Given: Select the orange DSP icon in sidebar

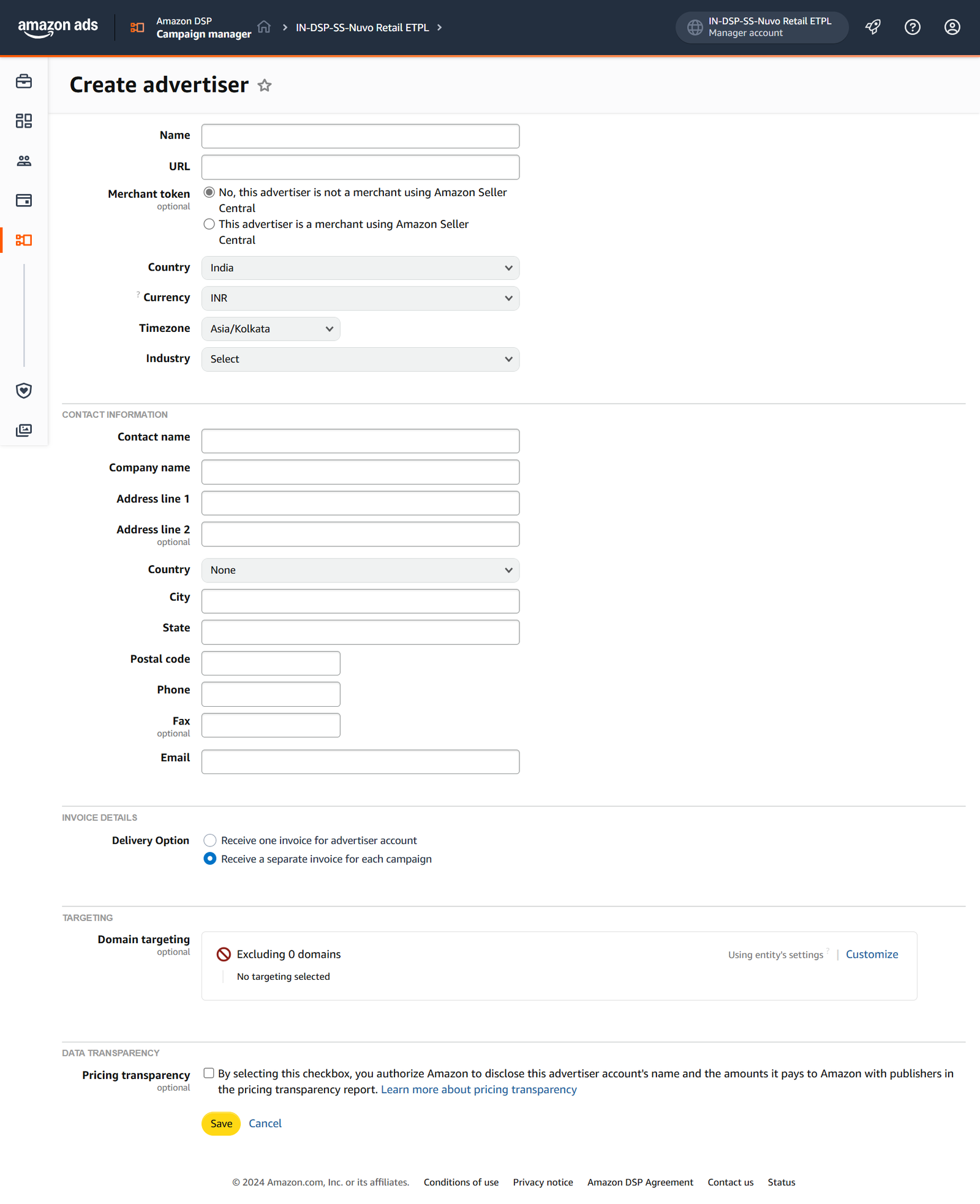Looking at the screenshot, I should click(24, 240).
